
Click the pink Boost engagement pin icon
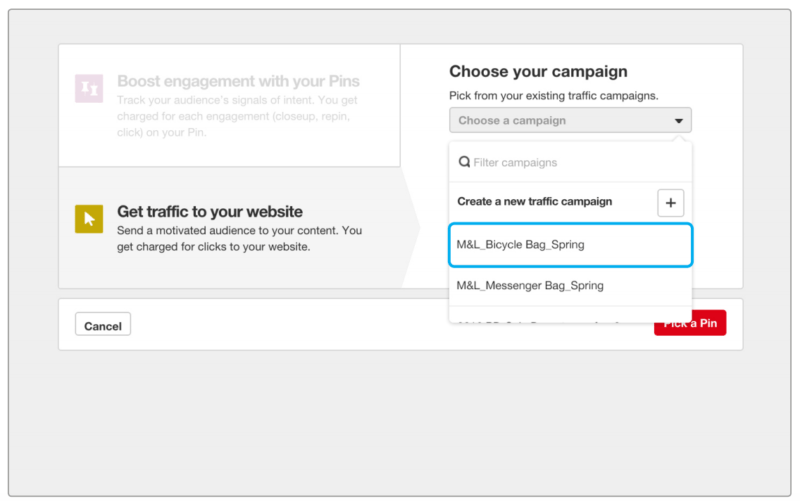[x=89, y=88]
